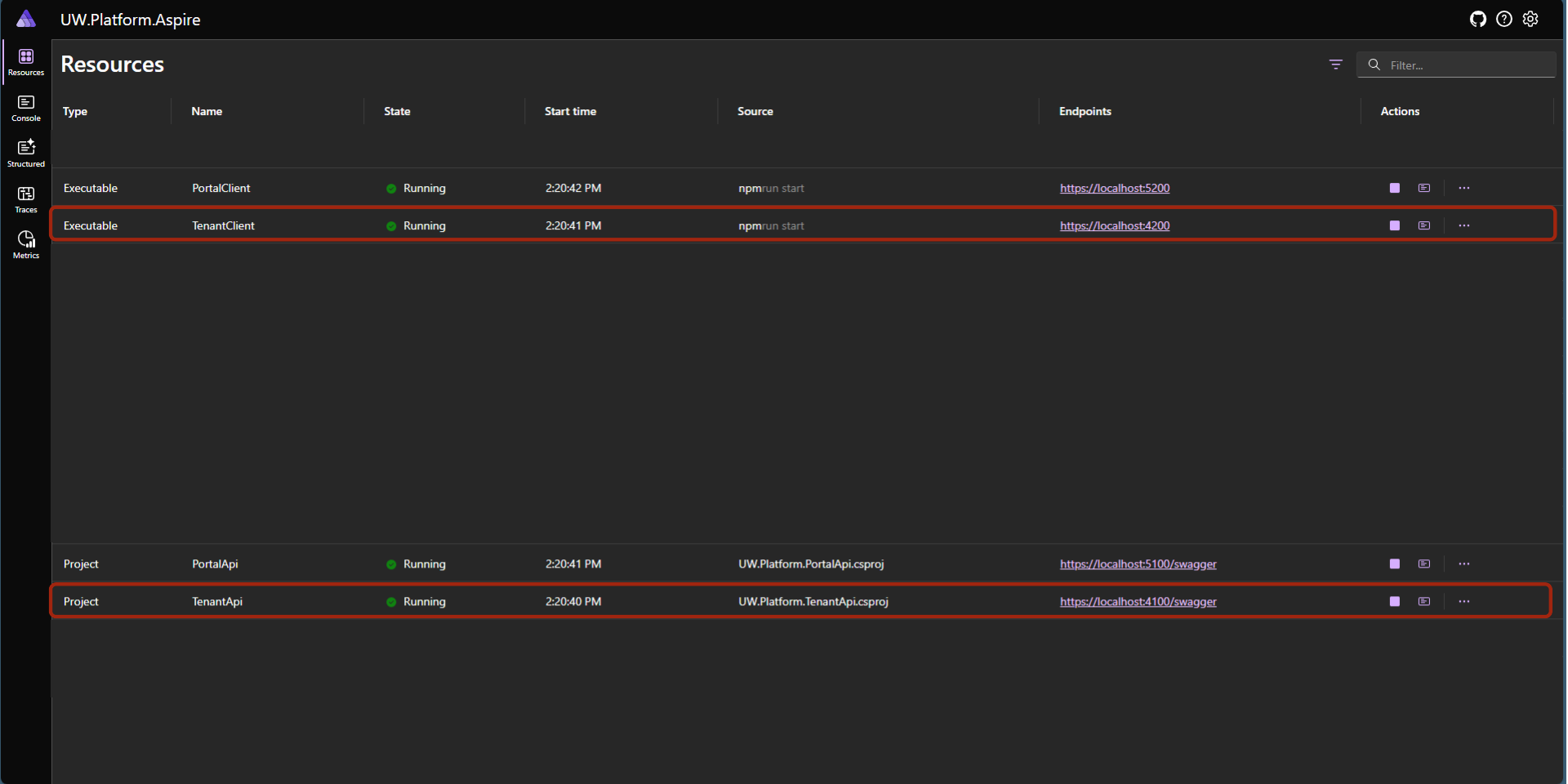Open the GitHub repository icon
The width and height of the screenshot is (1568, 784).
[1477, 20]
